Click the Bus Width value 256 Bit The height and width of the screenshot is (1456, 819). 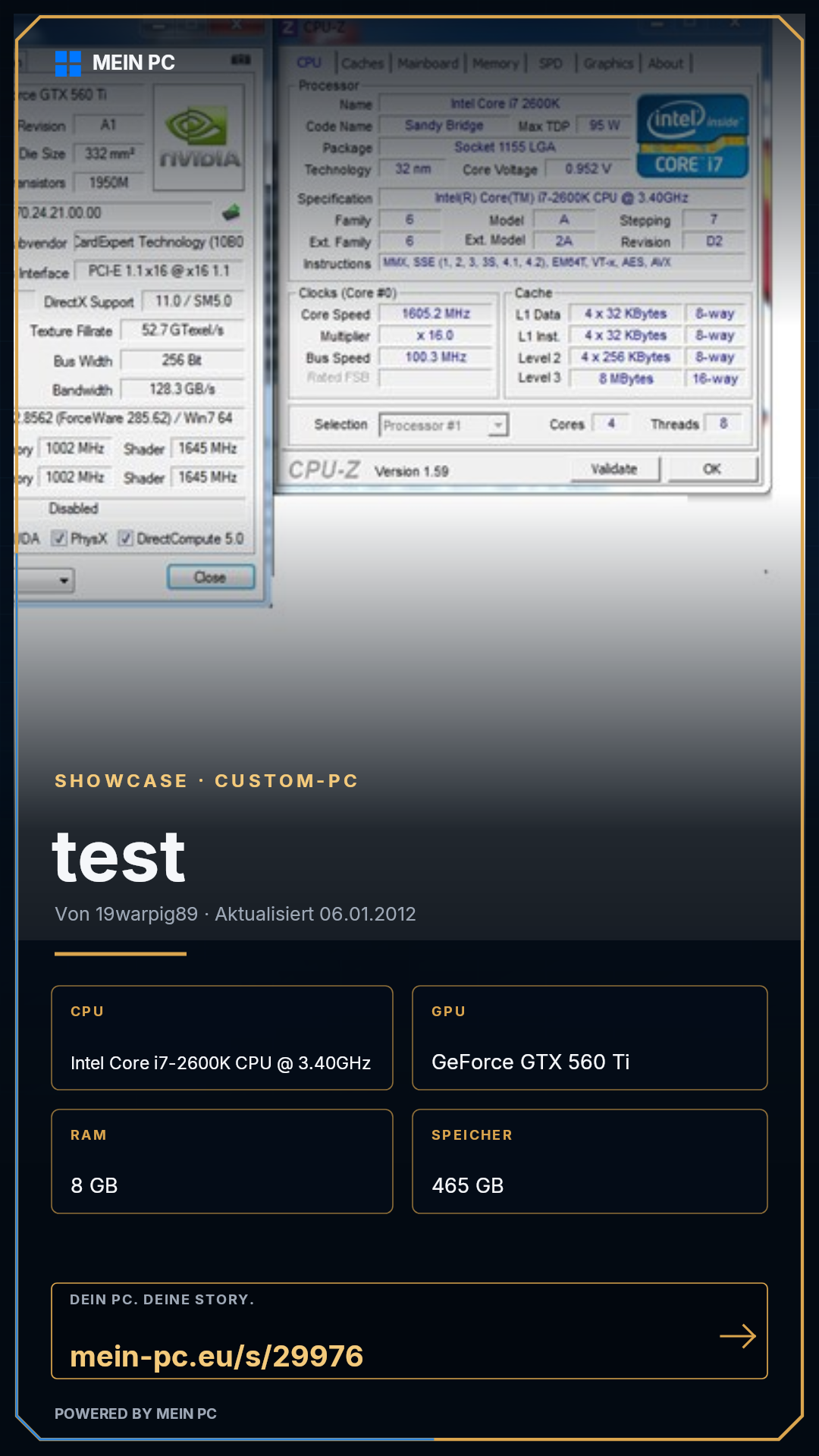(182, 360)
